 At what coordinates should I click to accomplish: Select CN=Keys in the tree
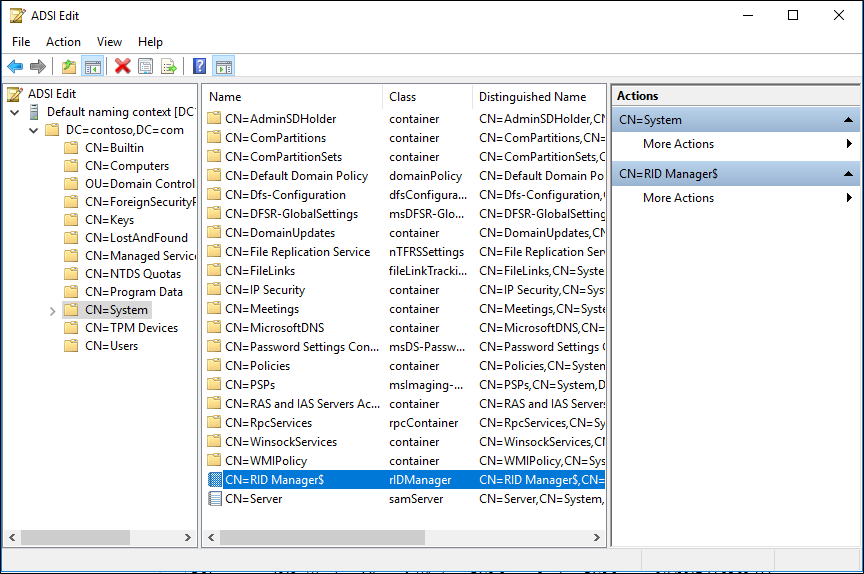109,220
